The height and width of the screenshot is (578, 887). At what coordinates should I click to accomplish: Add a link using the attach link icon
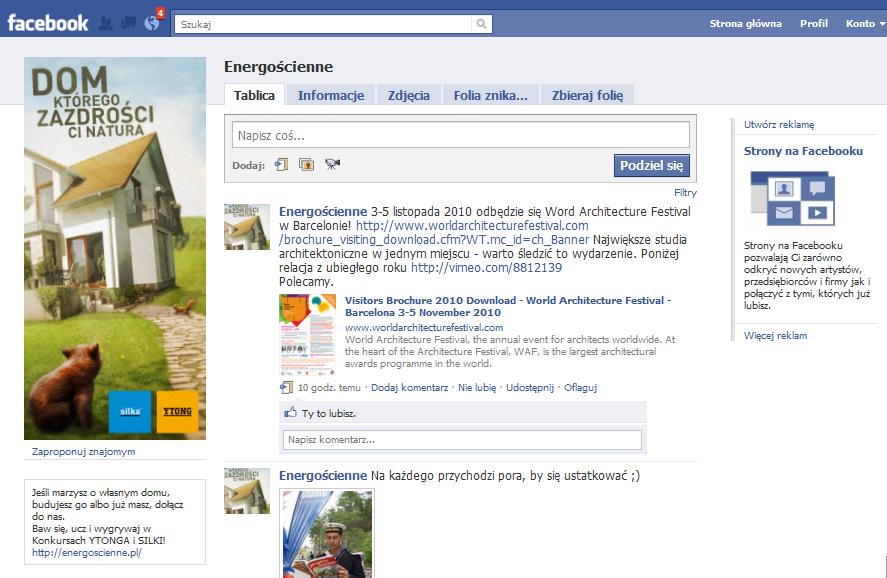pyautogui.click(x=281, y=165)
